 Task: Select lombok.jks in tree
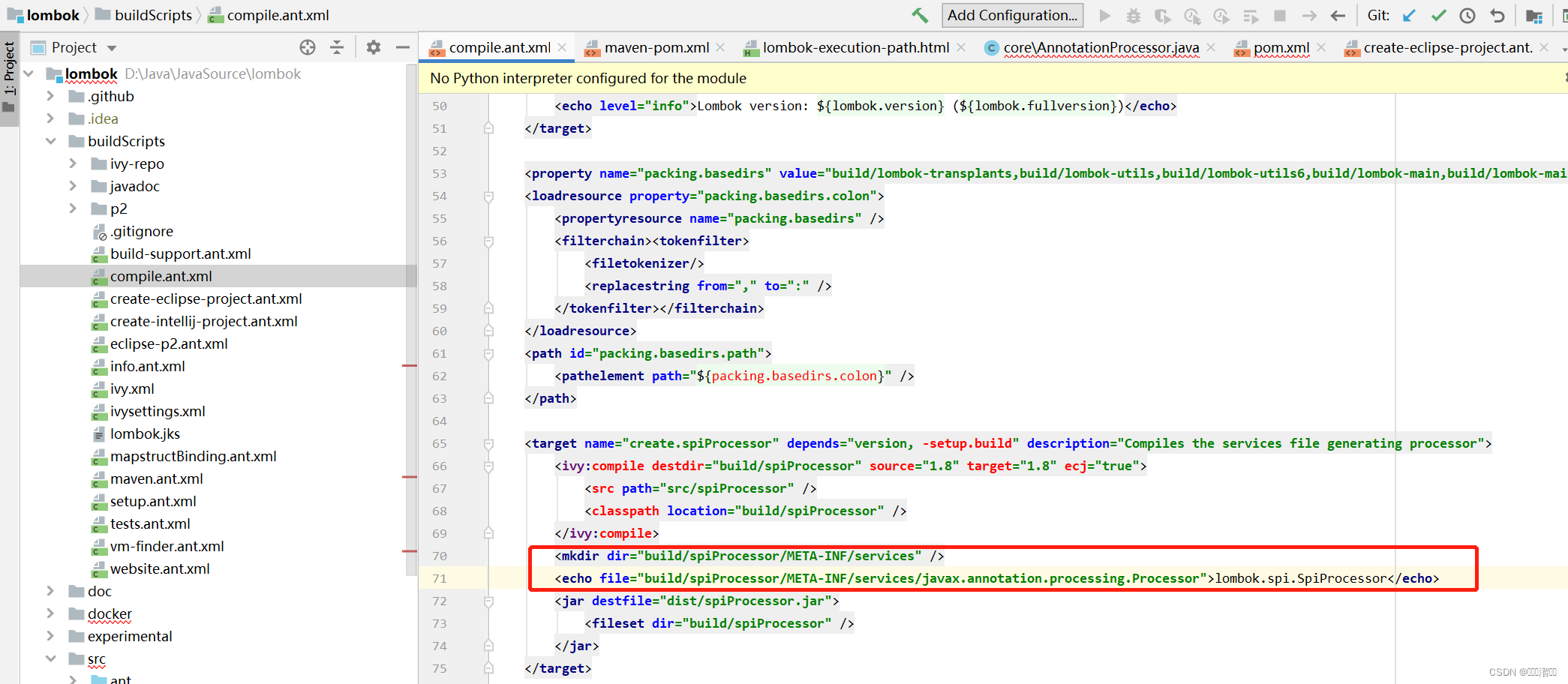pyautogui.click(x=145, y=433)
